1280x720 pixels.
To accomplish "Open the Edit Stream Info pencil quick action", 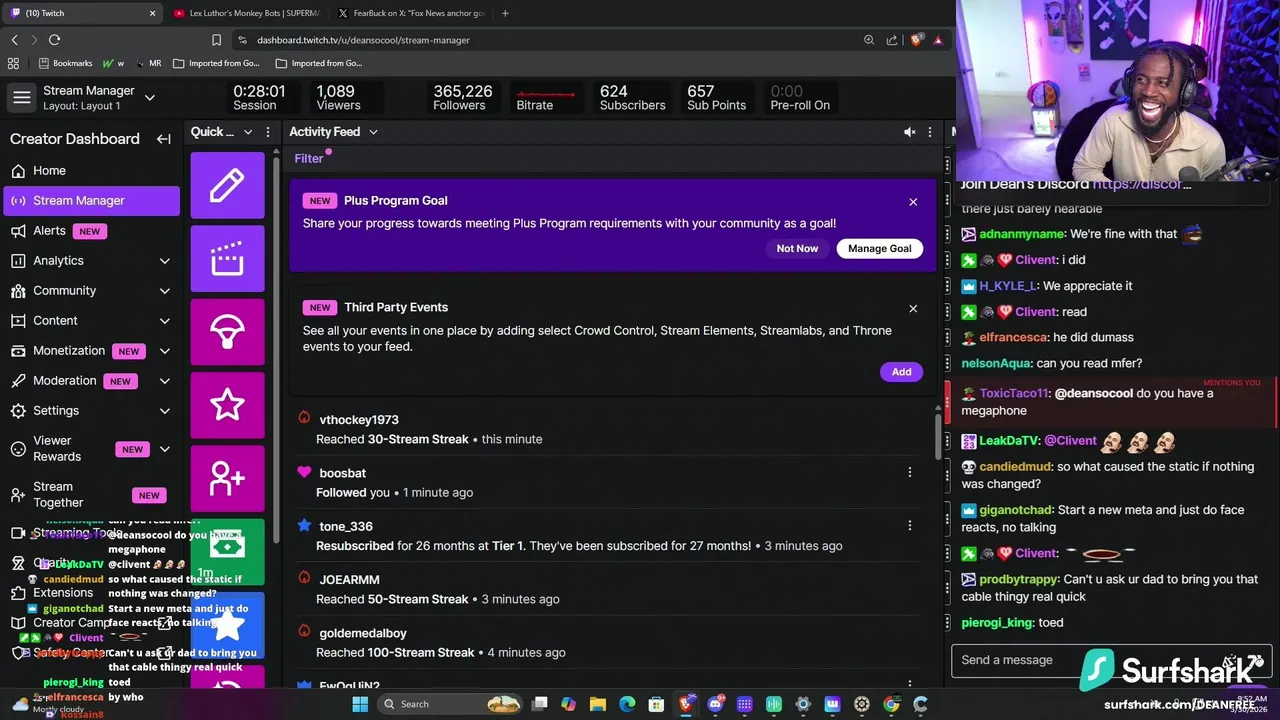I will (227, 185).
